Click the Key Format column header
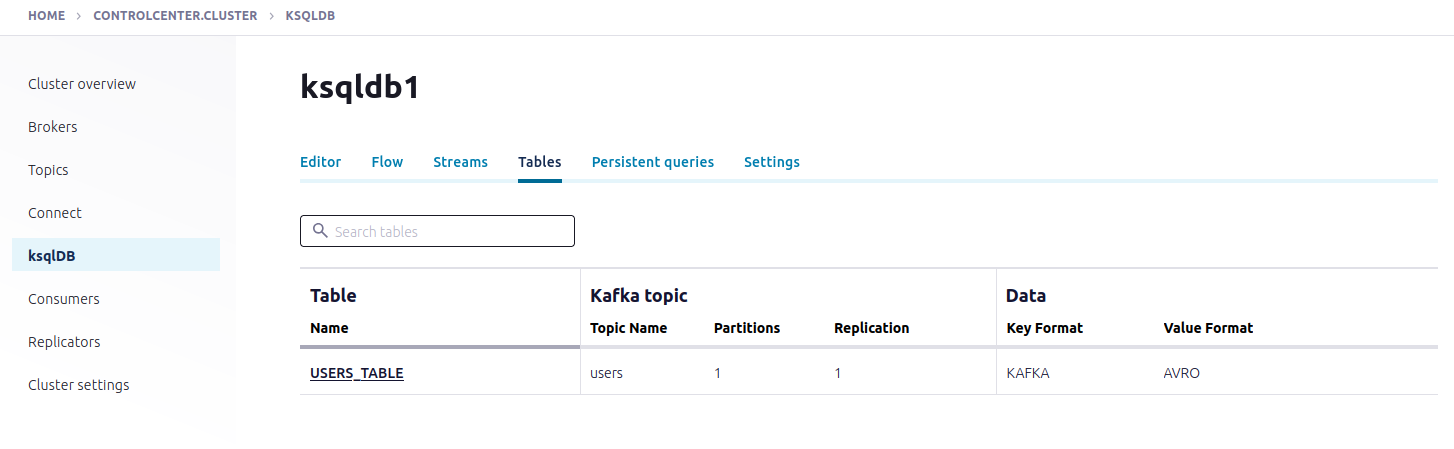This screenshot has height=449, width=1454. click(1044, 328)
